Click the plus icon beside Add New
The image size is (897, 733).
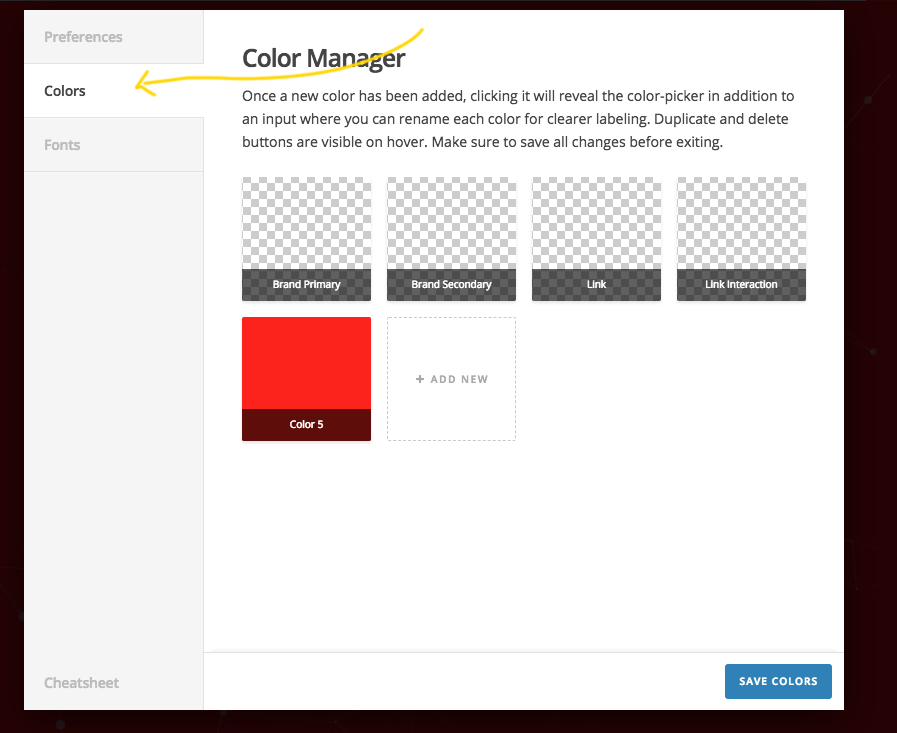420,379
